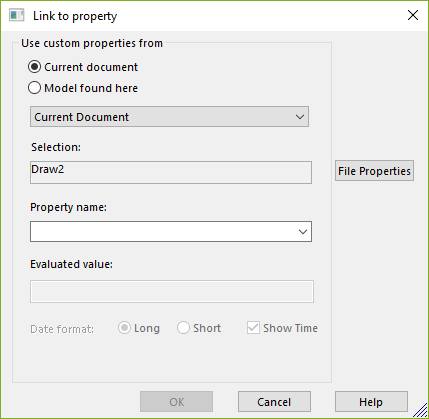Confirm with the OK button

[x=176, y=402]
